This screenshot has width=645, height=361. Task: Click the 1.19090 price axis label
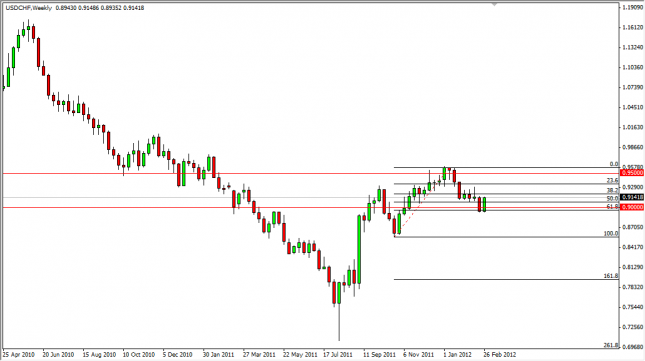point(633,7)
